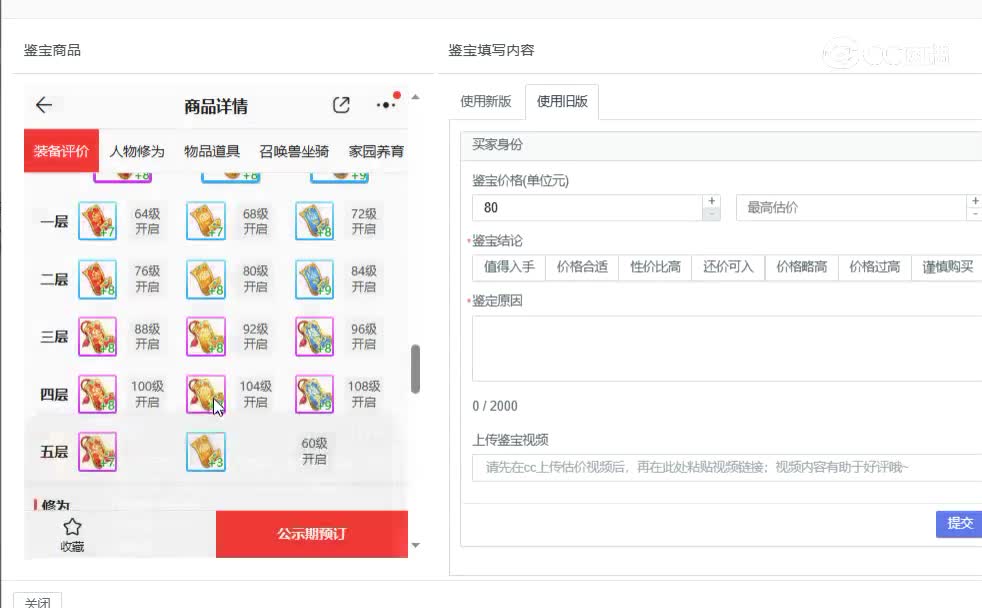Click the 四层 100级 item icon
Screen dimensions: 982x608
98,394
